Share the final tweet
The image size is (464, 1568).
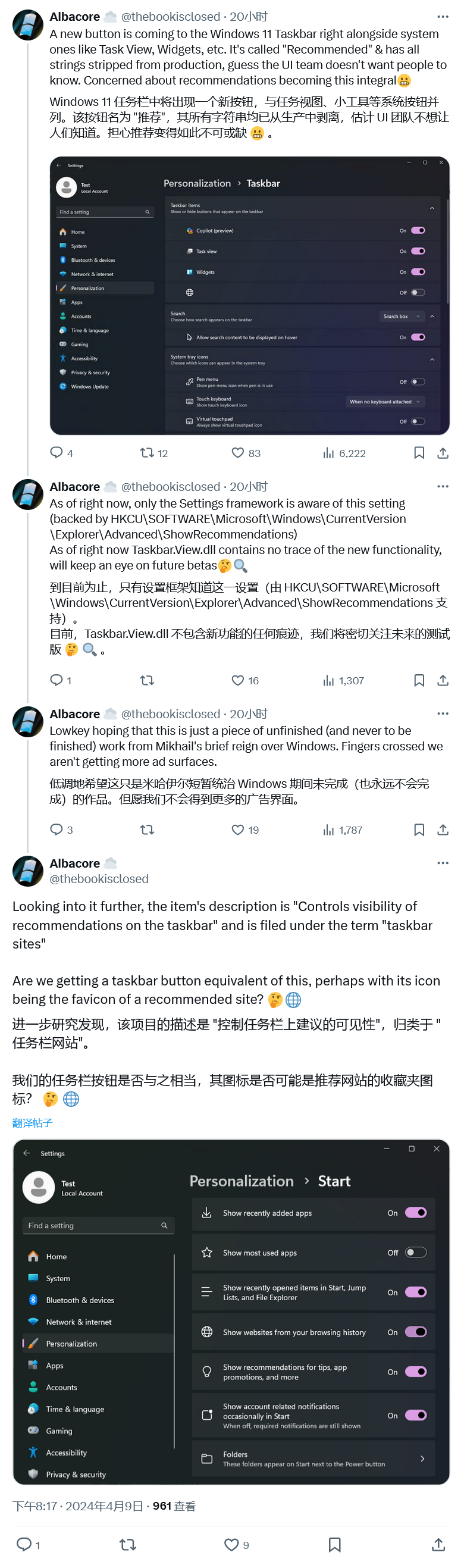coord(438,1544)
